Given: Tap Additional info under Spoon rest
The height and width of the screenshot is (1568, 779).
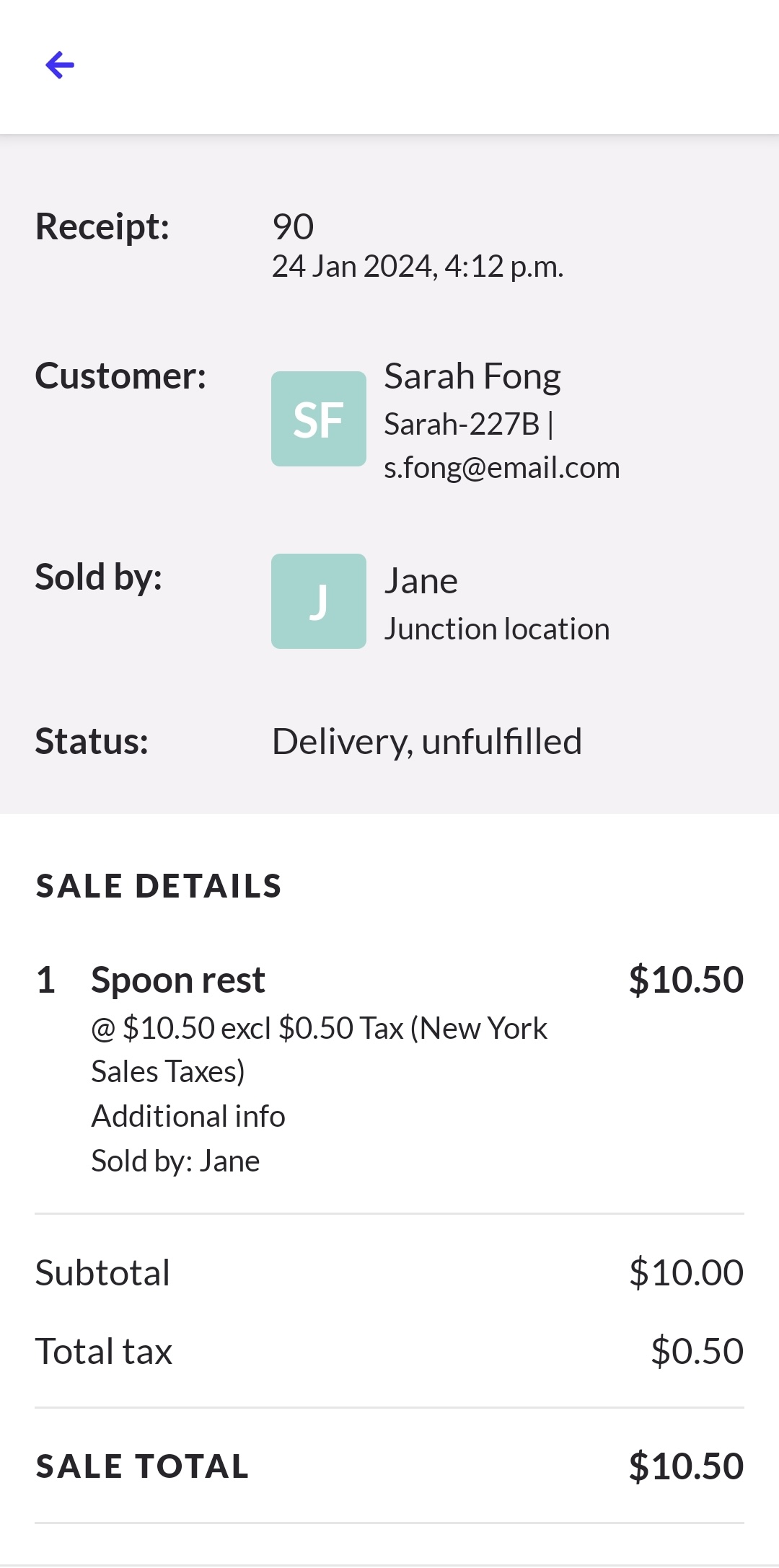Looking at the screenshot, I should 188,1116.
